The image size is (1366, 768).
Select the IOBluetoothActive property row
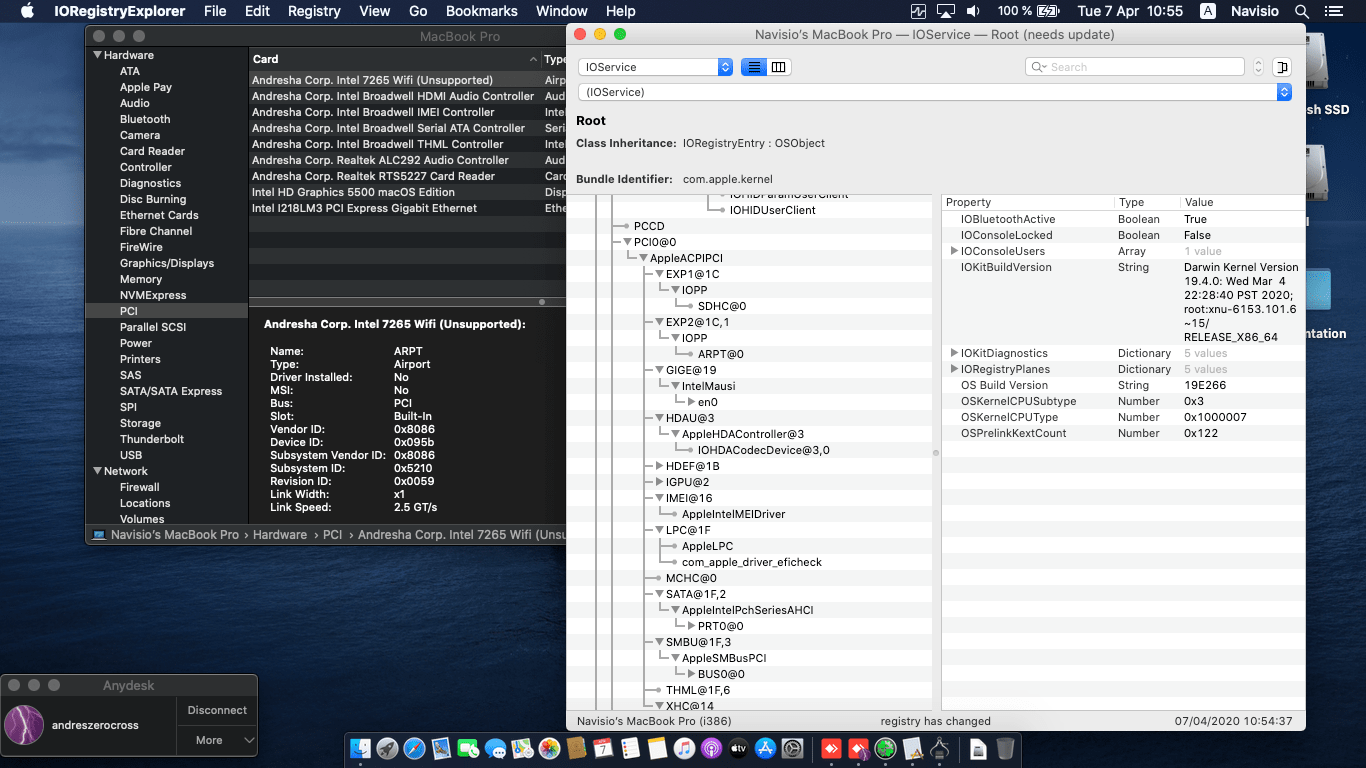coord(1123,219)
